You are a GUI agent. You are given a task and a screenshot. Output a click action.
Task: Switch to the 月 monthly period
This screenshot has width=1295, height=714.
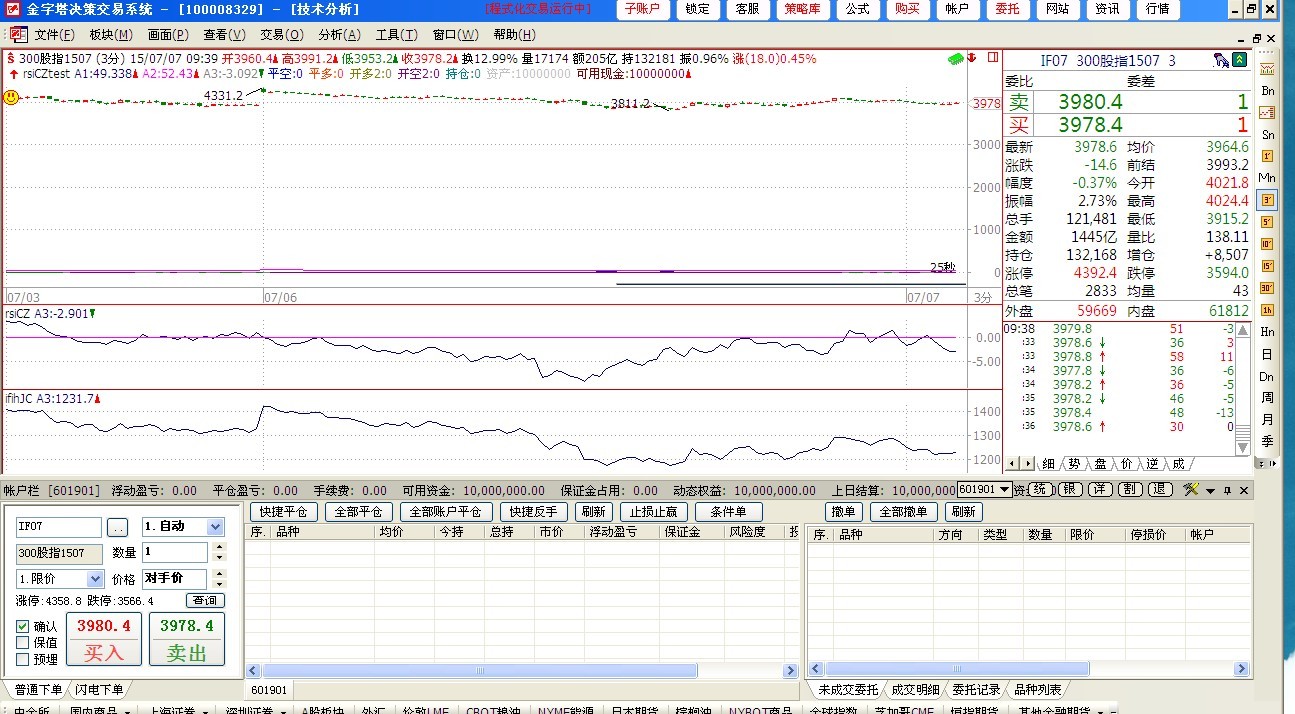pos(1267,420)
